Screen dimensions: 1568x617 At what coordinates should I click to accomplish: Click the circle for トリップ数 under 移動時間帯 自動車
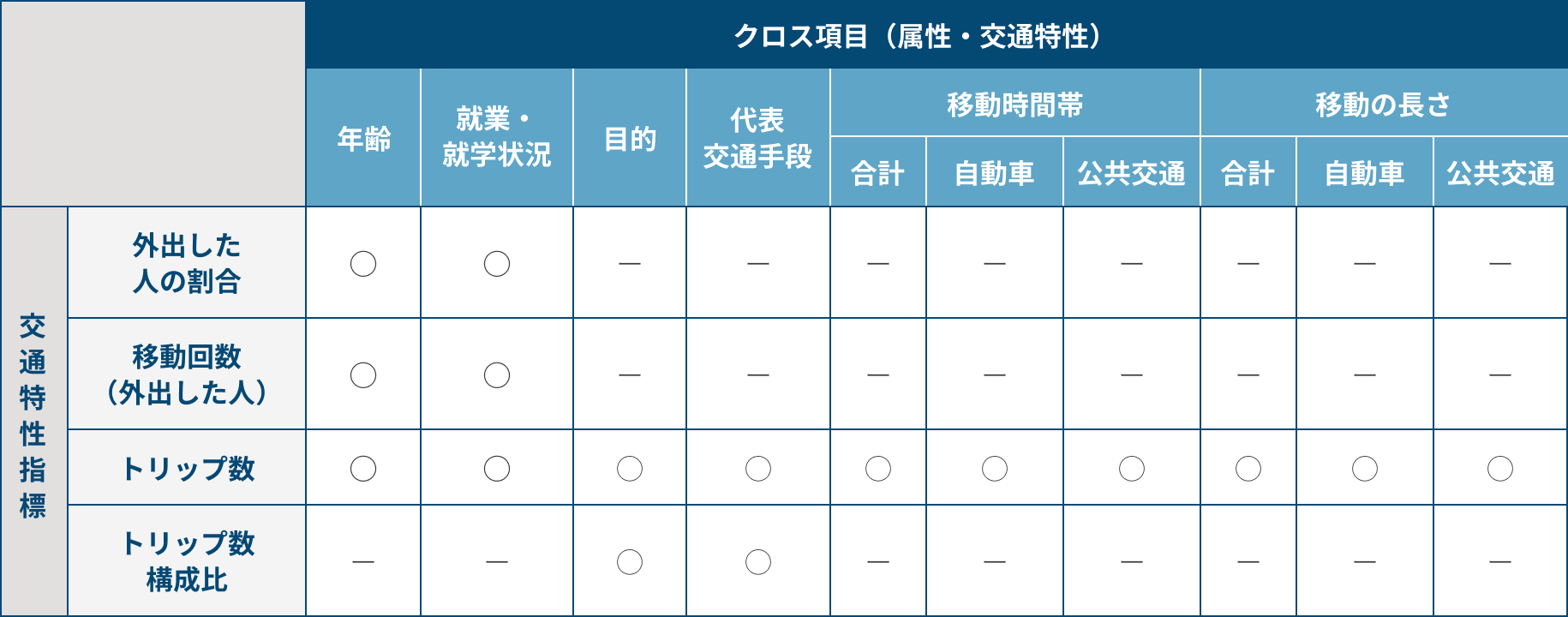tap(995, 468)
